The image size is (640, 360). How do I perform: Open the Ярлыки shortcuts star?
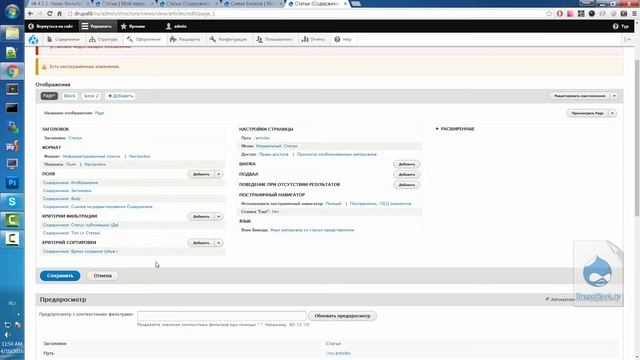[x=133, y=26]
